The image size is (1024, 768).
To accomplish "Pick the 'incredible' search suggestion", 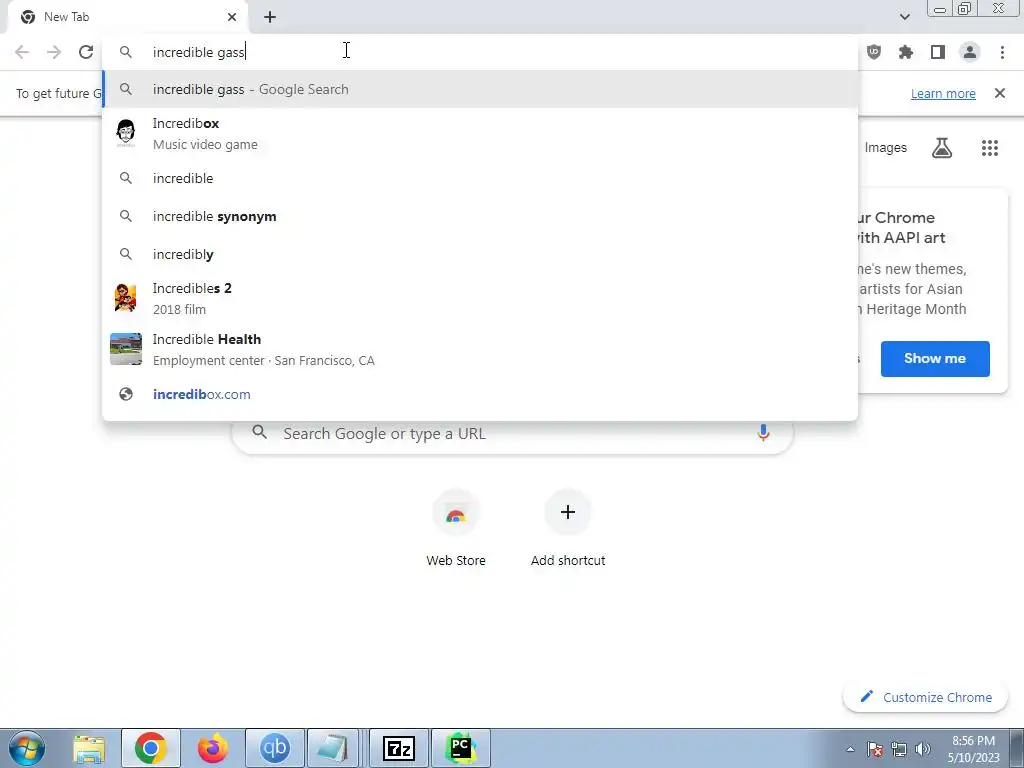I will 480,178.
